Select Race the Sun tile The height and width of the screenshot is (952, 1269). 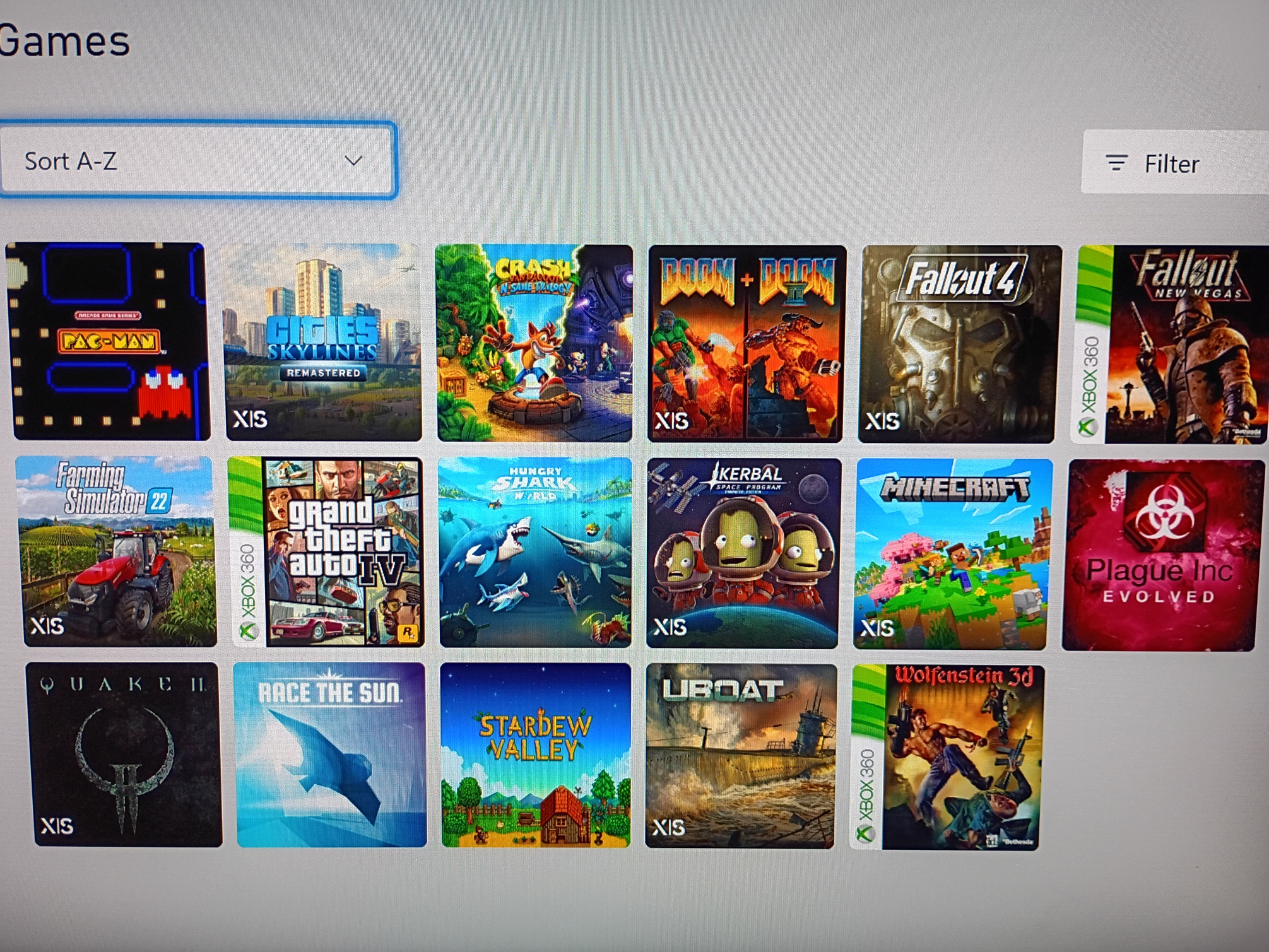point(331,755)
